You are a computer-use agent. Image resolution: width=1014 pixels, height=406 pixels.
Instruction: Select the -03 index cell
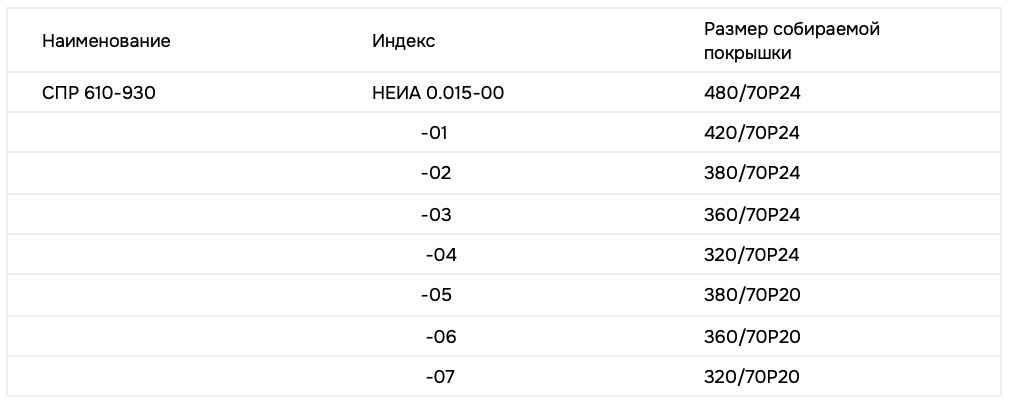click(436, 214)
